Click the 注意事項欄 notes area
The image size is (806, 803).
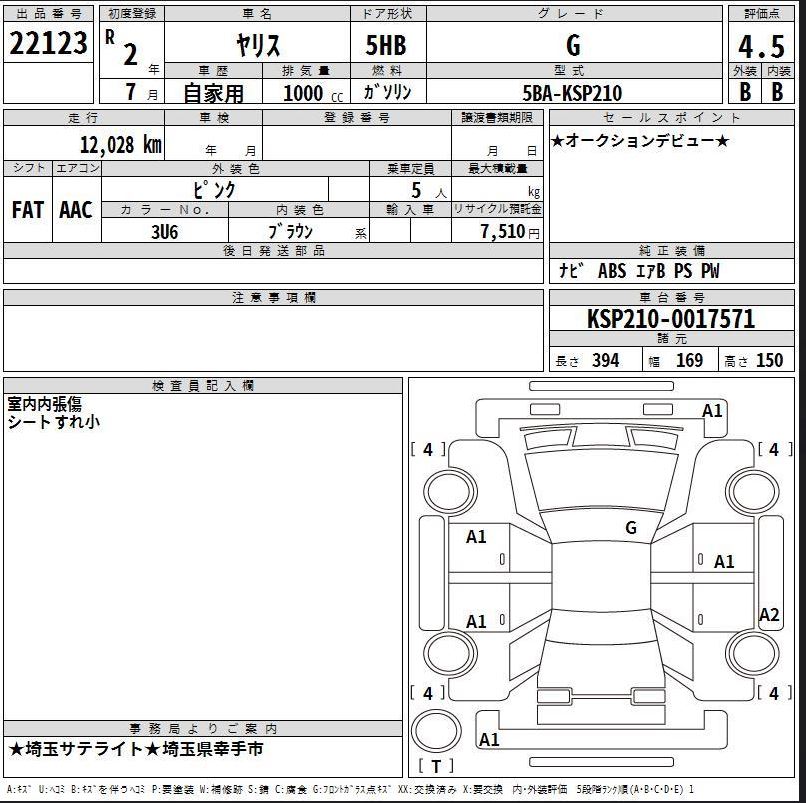[x=273, y=338]
